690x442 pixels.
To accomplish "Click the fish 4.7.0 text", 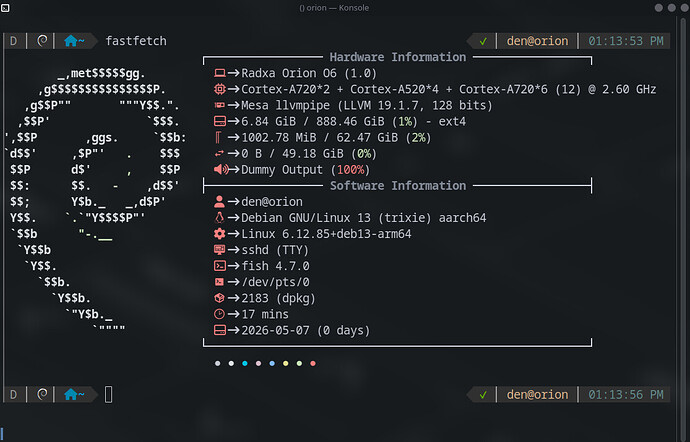I will point(275,266).
